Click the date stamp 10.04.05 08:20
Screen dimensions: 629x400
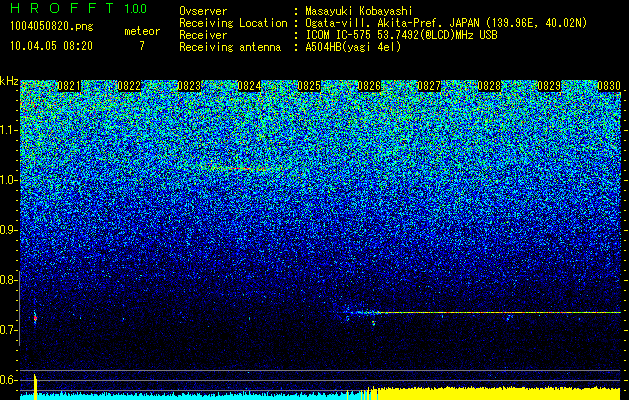[51, 46]
